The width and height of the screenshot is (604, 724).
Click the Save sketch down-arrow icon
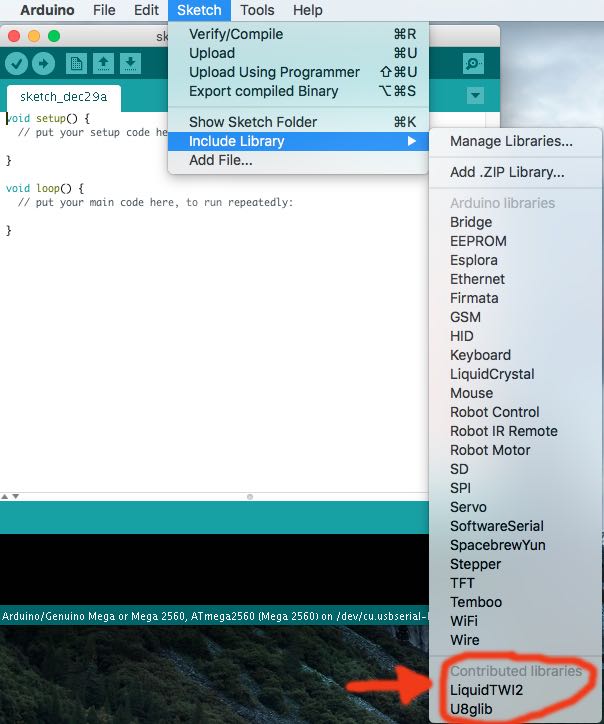(130, 64)
